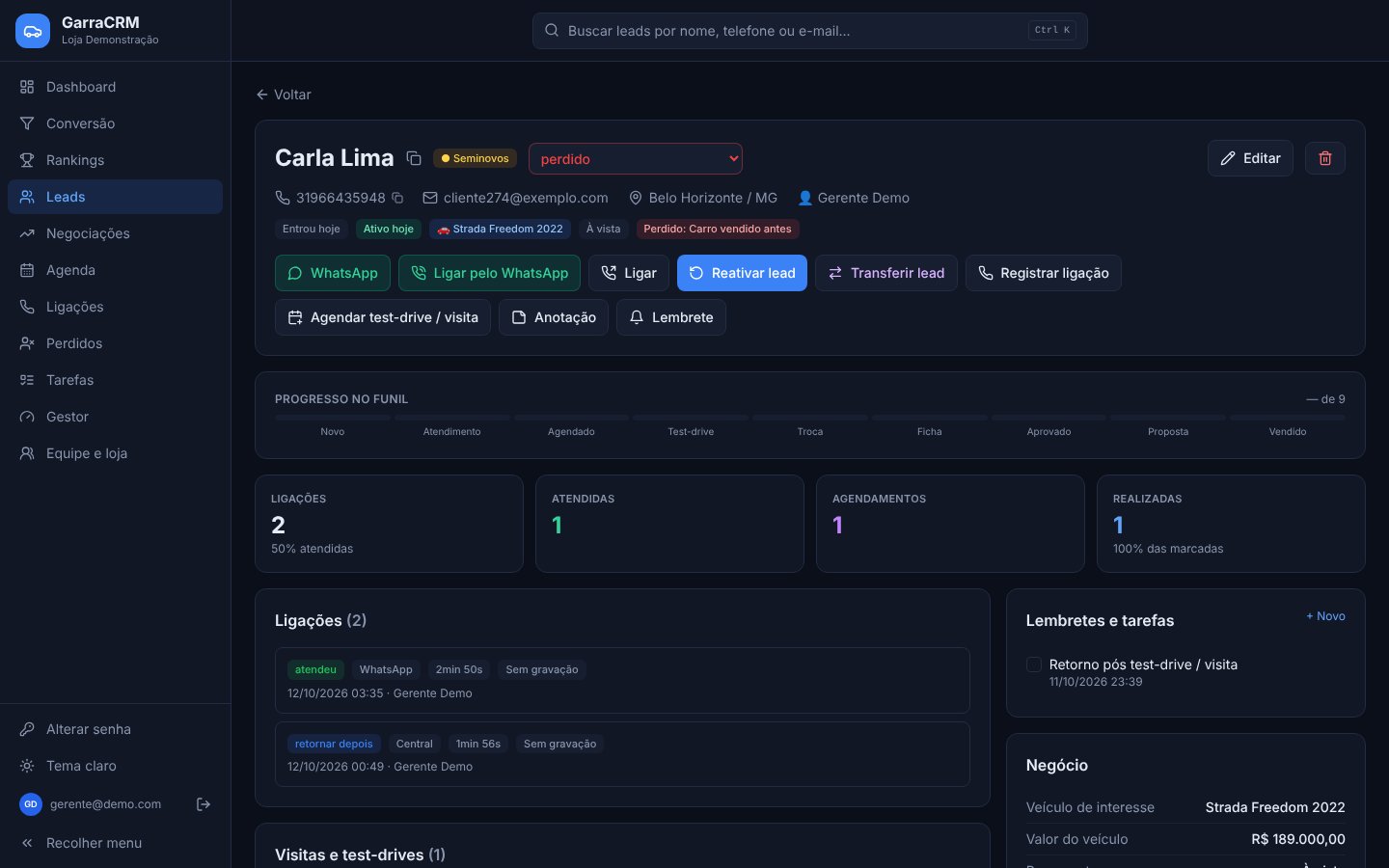
Task: Open Negociações in the sidebar
Action: click(x=115, y=233)
